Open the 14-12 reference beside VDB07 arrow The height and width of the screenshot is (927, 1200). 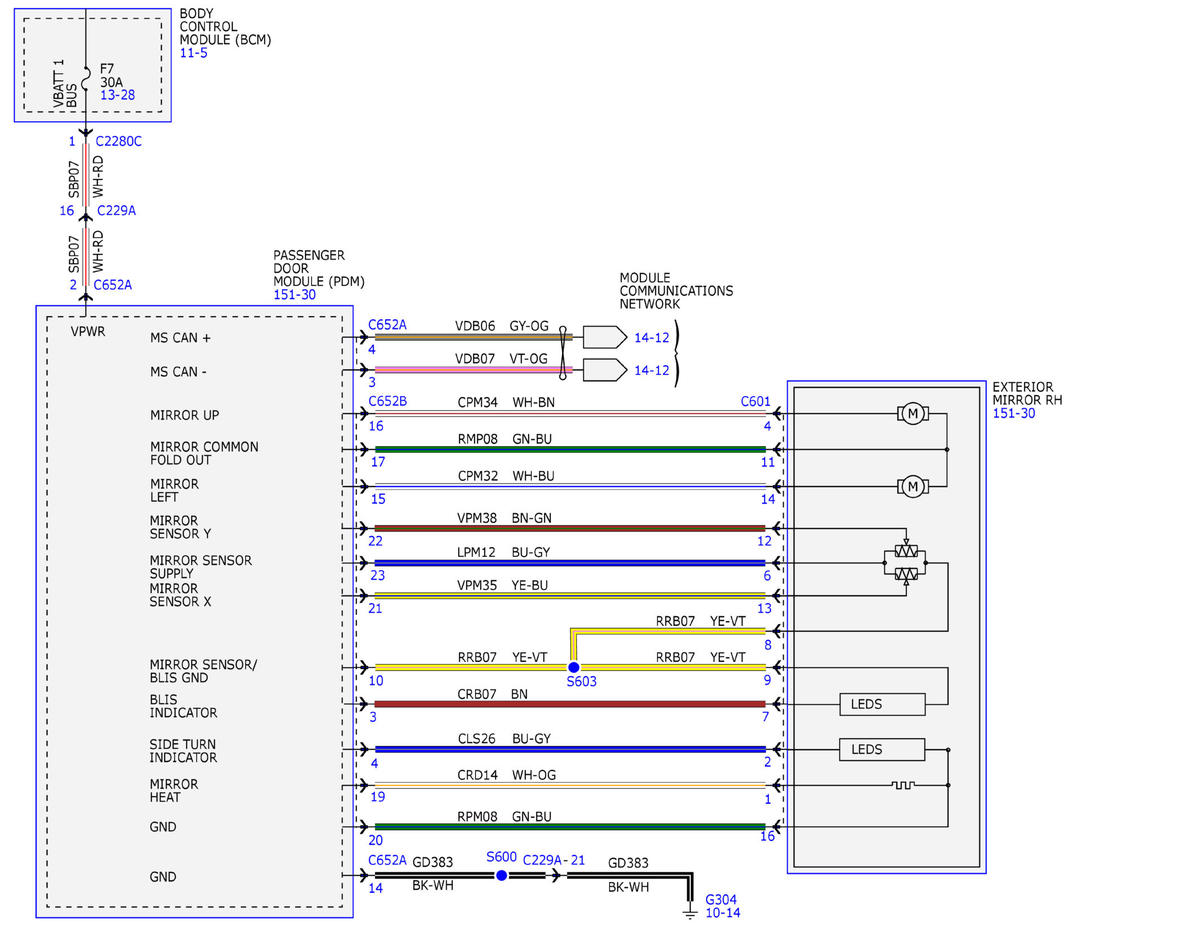click(652, 371)
